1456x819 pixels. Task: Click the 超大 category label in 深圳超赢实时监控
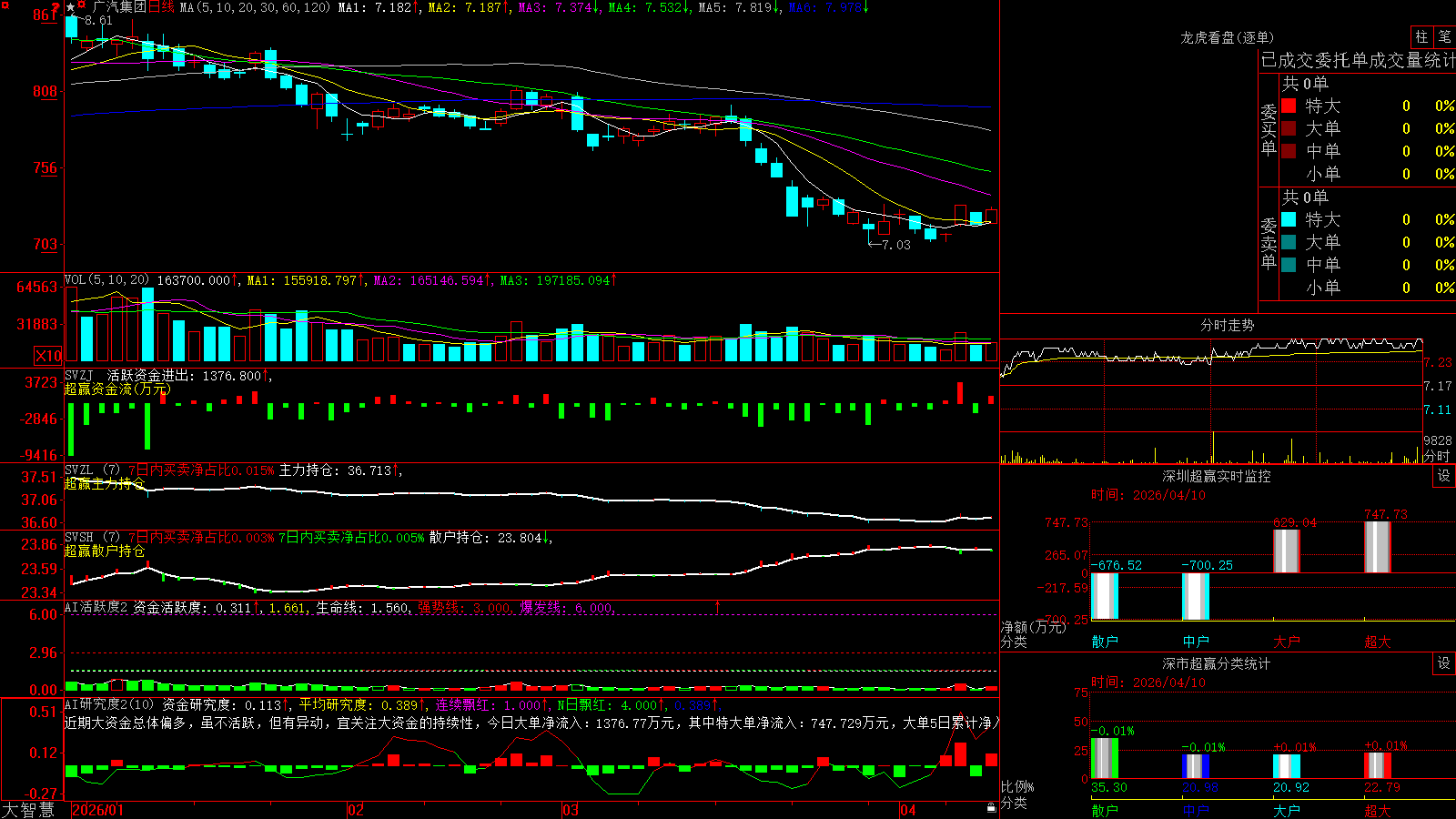click(x=1378, y=642)
